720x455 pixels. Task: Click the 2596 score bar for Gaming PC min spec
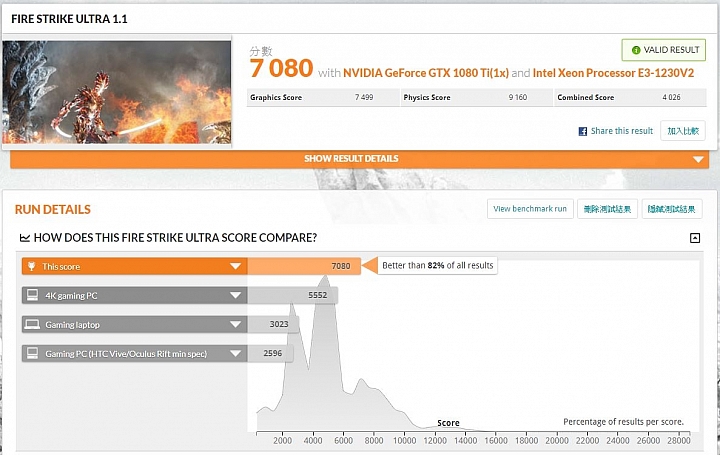click(270, 354)
